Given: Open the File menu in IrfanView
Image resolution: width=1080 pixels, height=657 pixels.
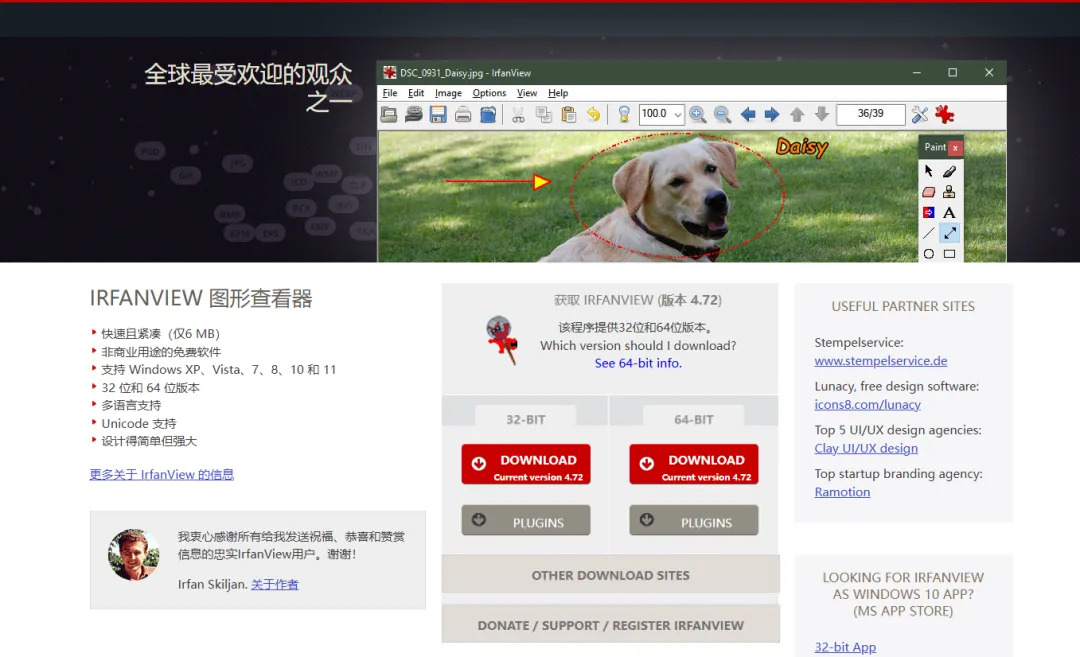Looking at the screenshot, I should click(390, 93).
